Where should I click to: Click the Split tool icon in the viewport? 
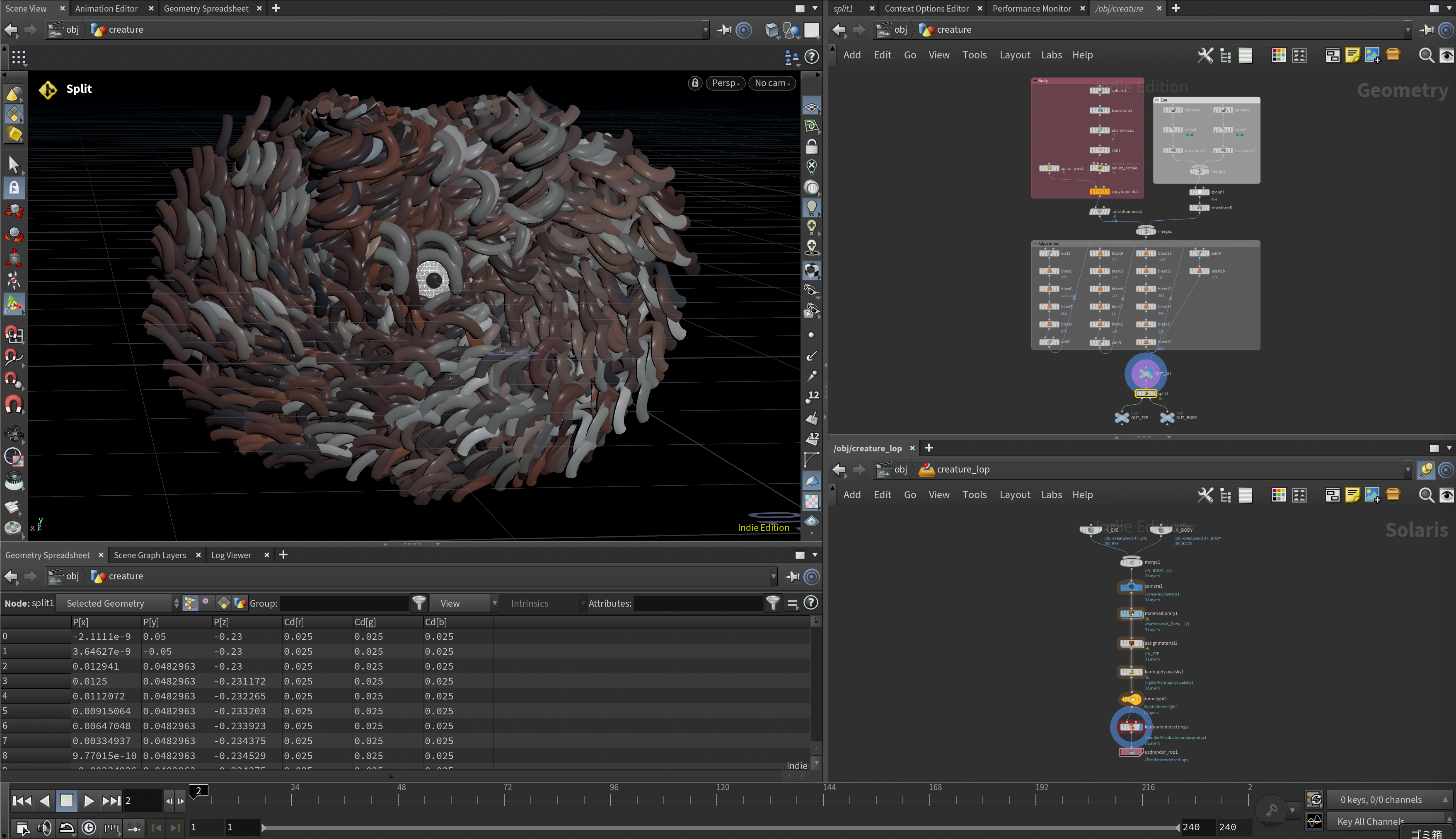pyautogui.click(x=48, y=89)
